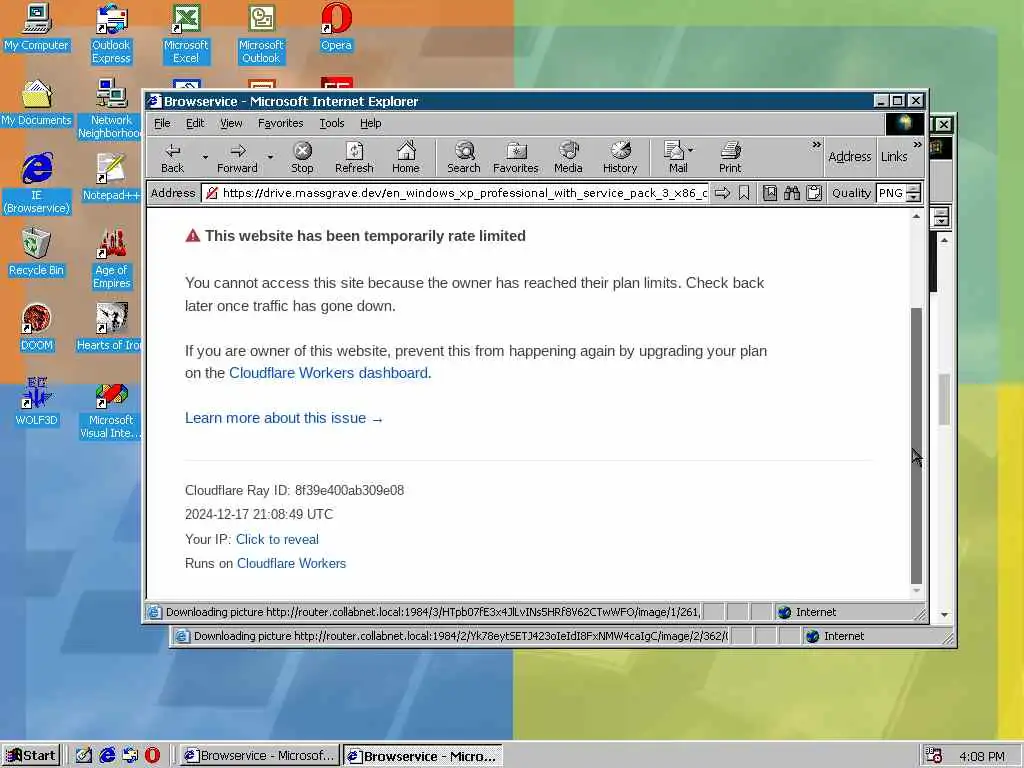Click the clipboard icon in address bar
The image size is (1024, 768).
[814, 193]
